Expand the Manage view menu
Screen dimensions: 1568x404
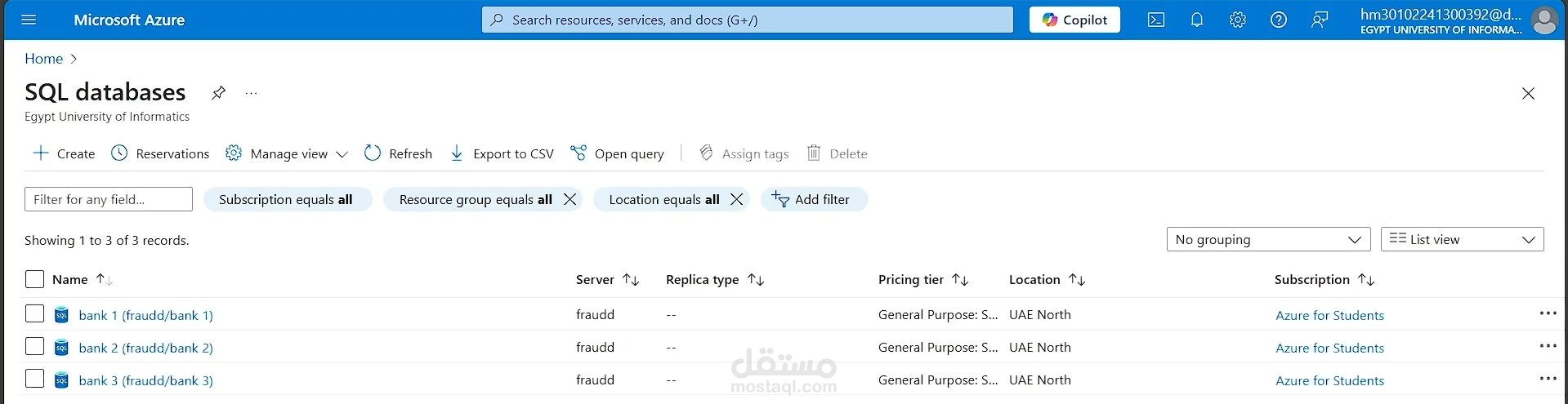(x=287, y=153)
